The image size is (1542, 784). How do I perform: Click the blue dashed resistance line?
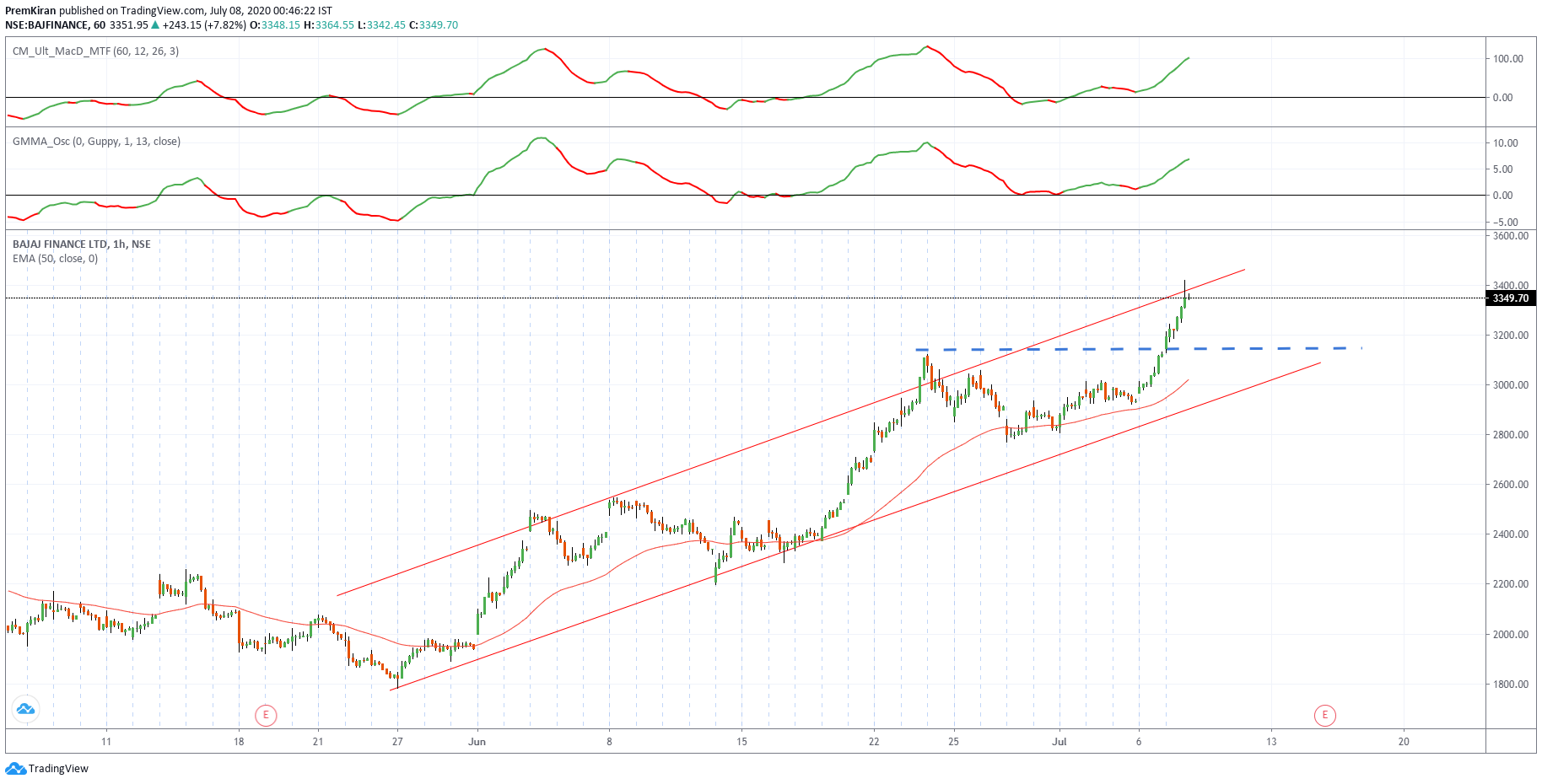tap(1139, 349)
